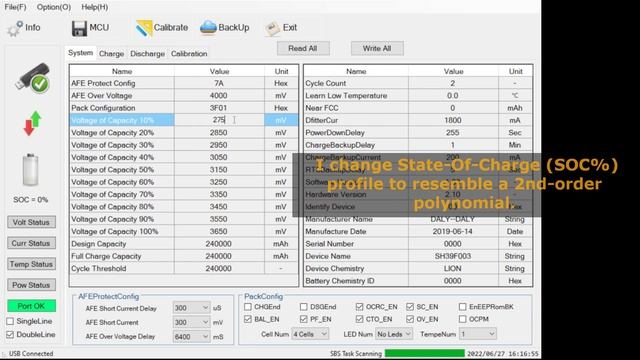Click the Calibrate ruler icon
The image size is (640, 360).
point(144,28)
